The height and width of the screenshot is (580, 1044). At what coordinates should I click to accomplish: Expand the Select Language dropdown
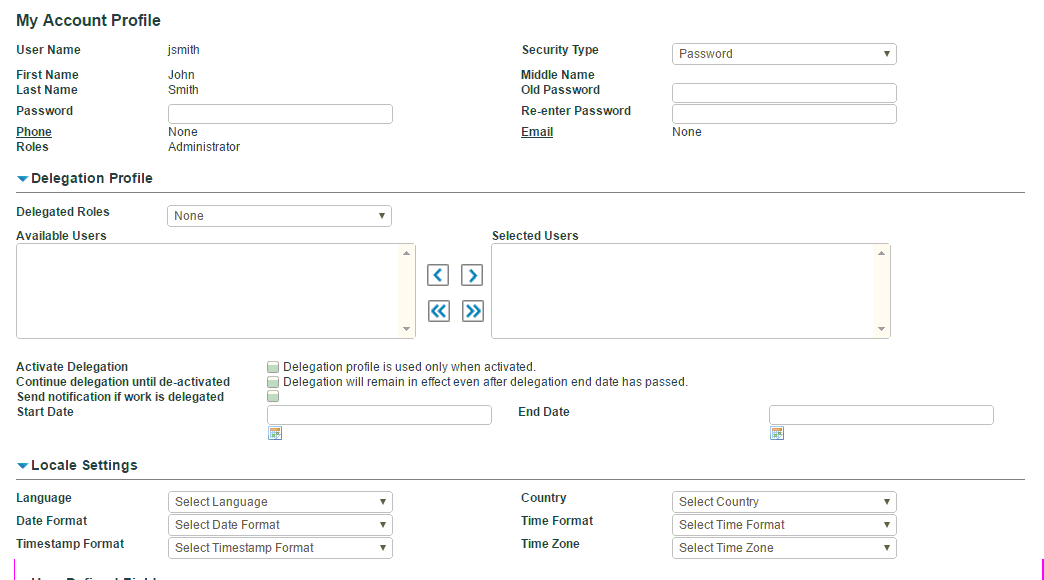click(x=280, y=502)
